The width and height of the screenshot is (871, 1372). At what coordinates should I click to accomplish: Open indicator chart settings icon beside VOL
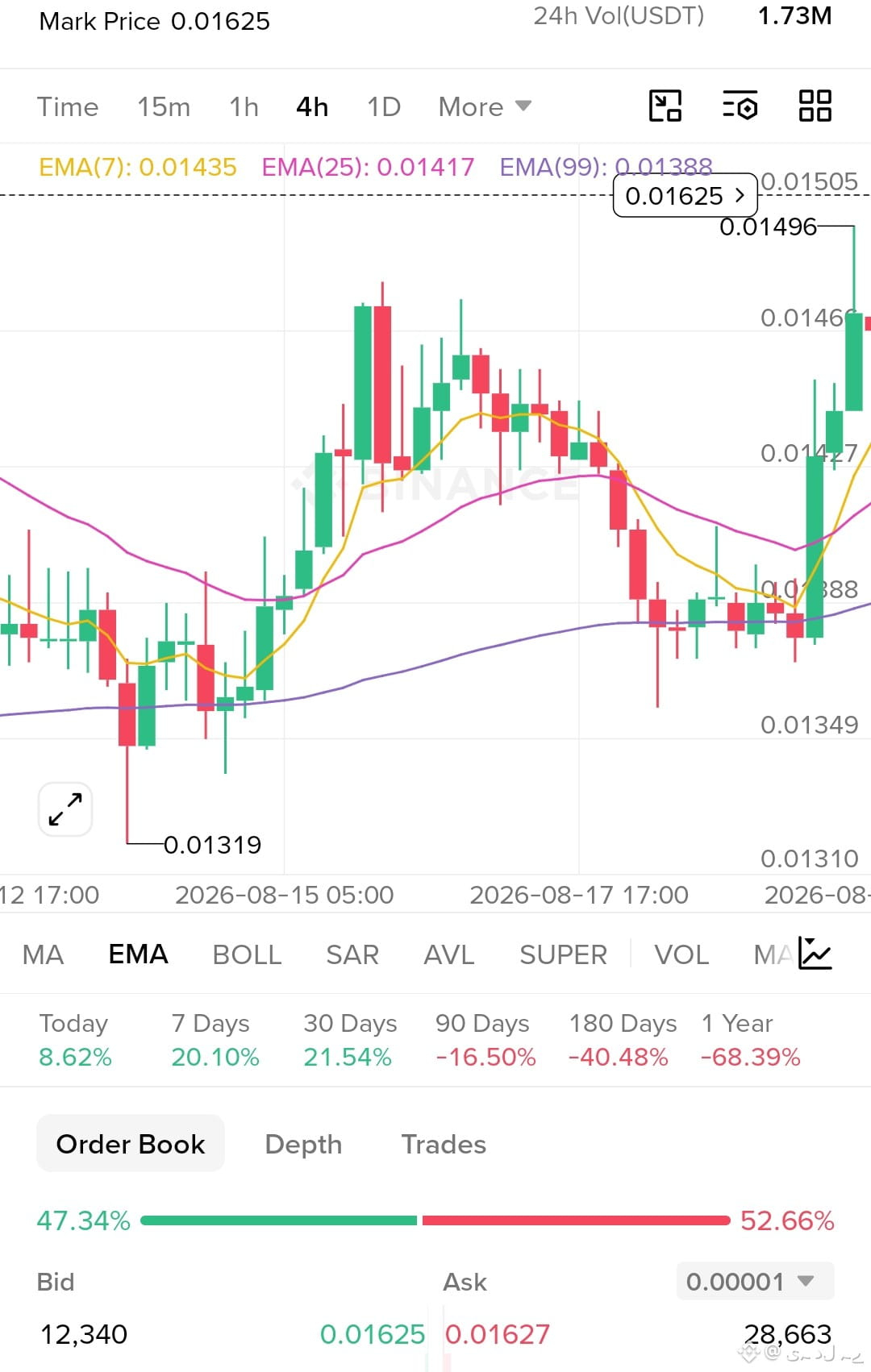(815, 954)
